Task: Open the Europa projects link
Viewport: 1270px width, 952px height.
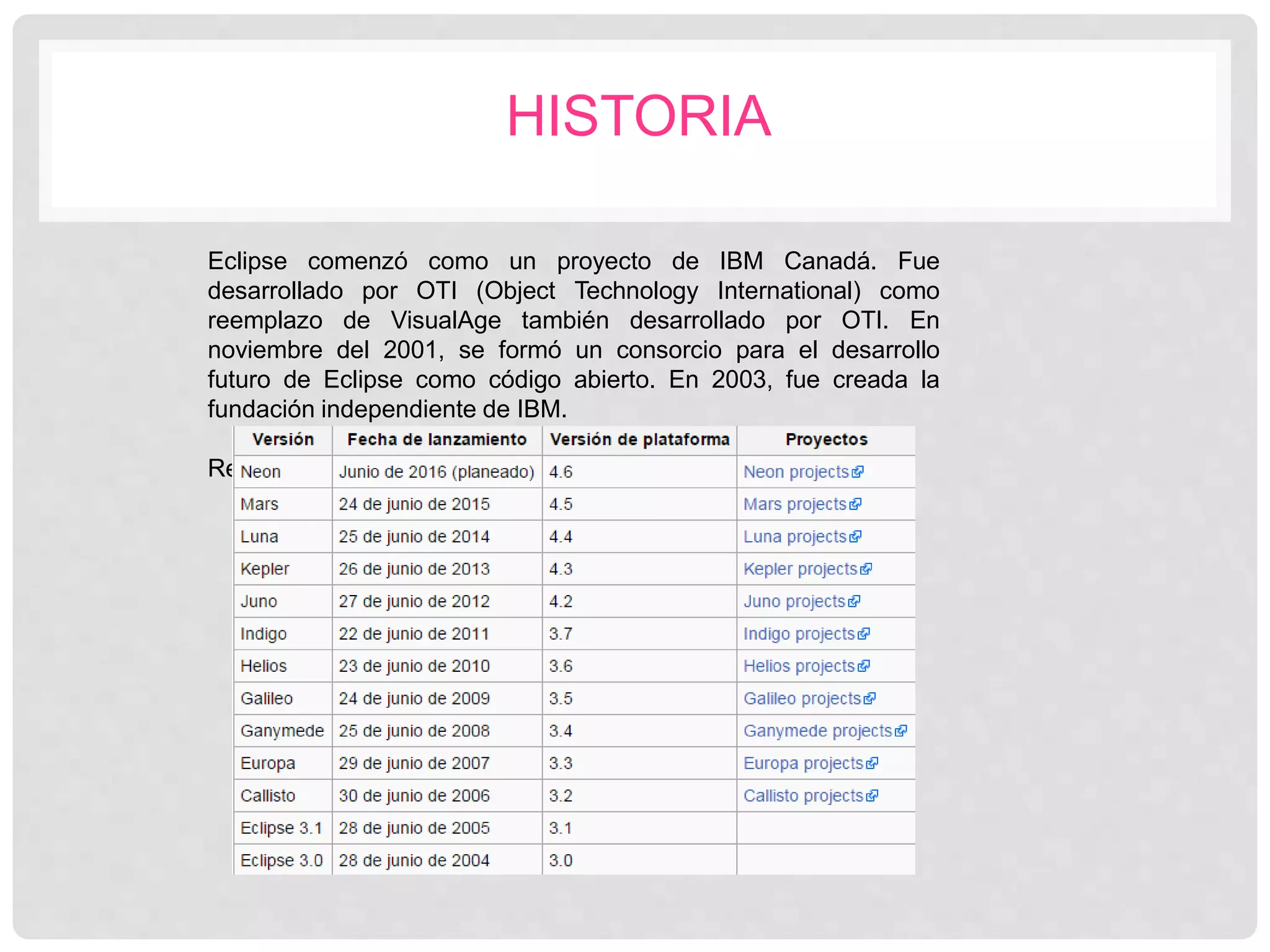Action: tap(810, 764)
